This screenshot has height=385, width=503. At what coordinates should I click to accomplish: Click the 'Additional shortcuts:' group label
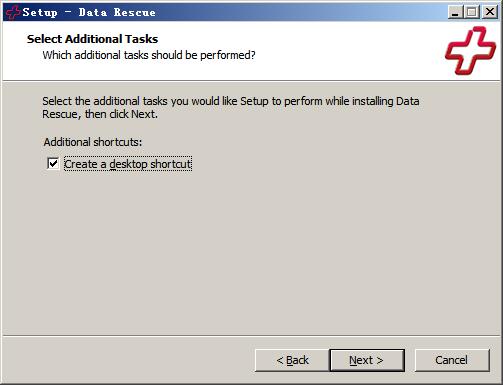tap(93, 142)
